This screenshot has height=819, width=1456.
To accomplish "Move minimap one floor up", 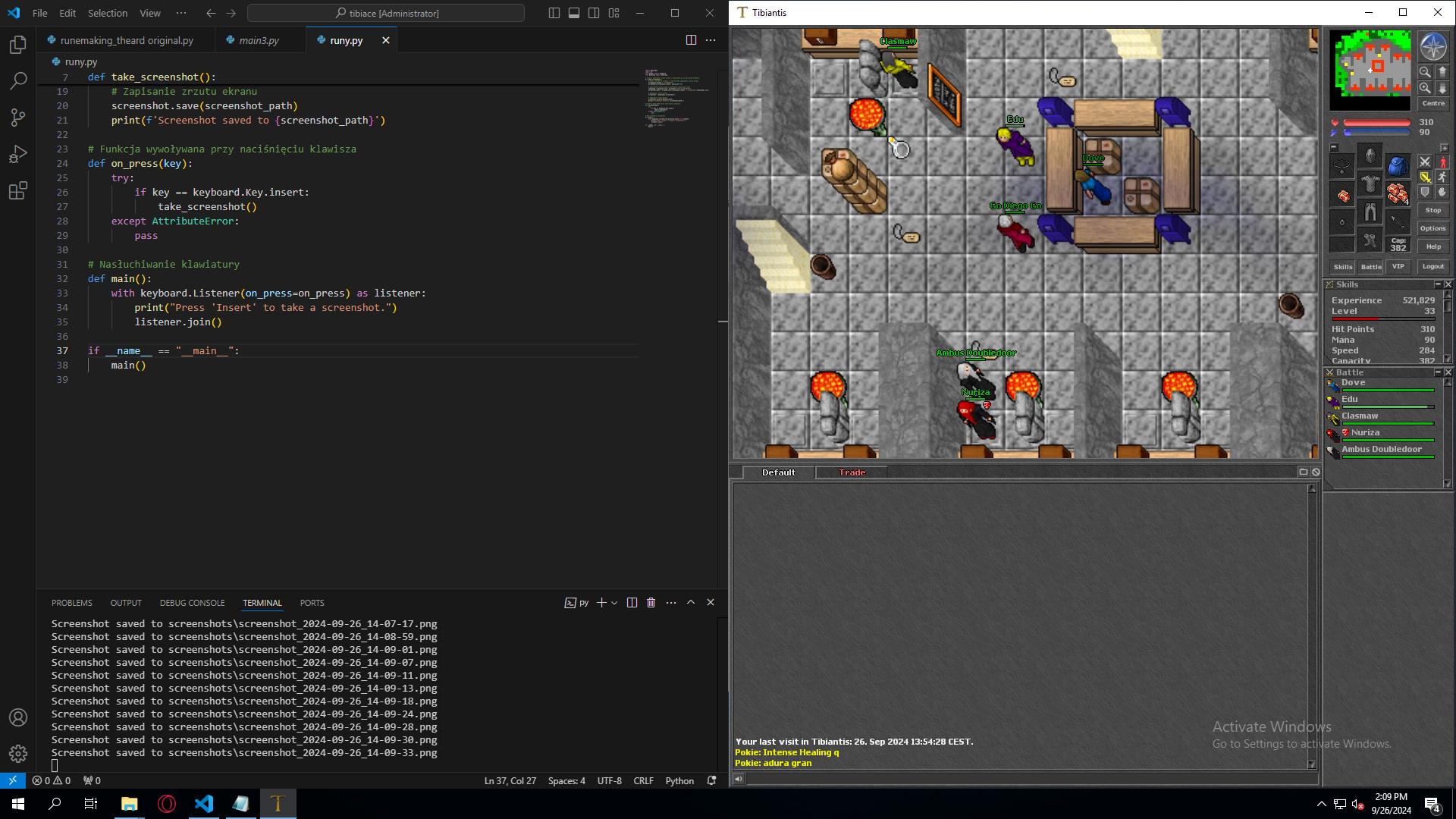I will coord(1442,72).
